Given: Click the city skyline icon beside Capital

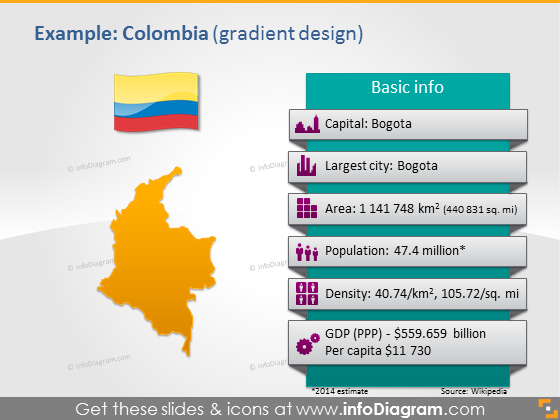Looking at the screenshot, I should pyautogui.click(x=307, y=124).
